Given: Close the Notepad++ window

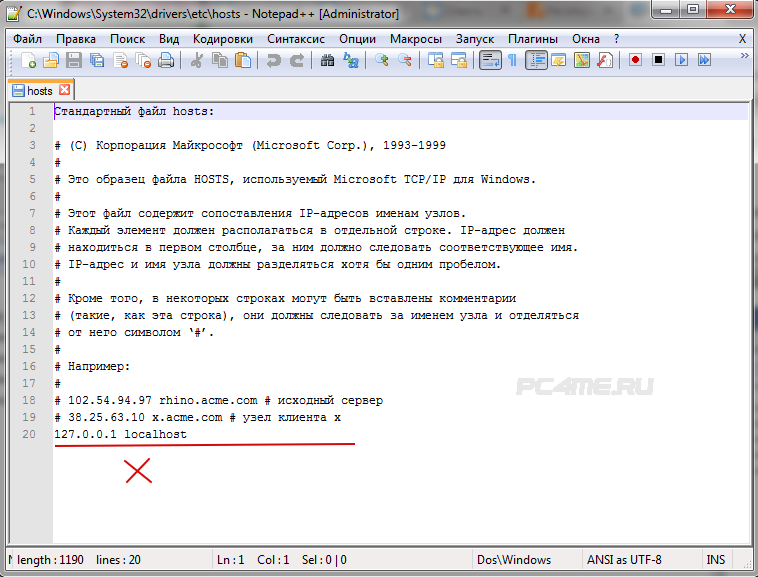Looking at the screenshot, I should point(730,10).
